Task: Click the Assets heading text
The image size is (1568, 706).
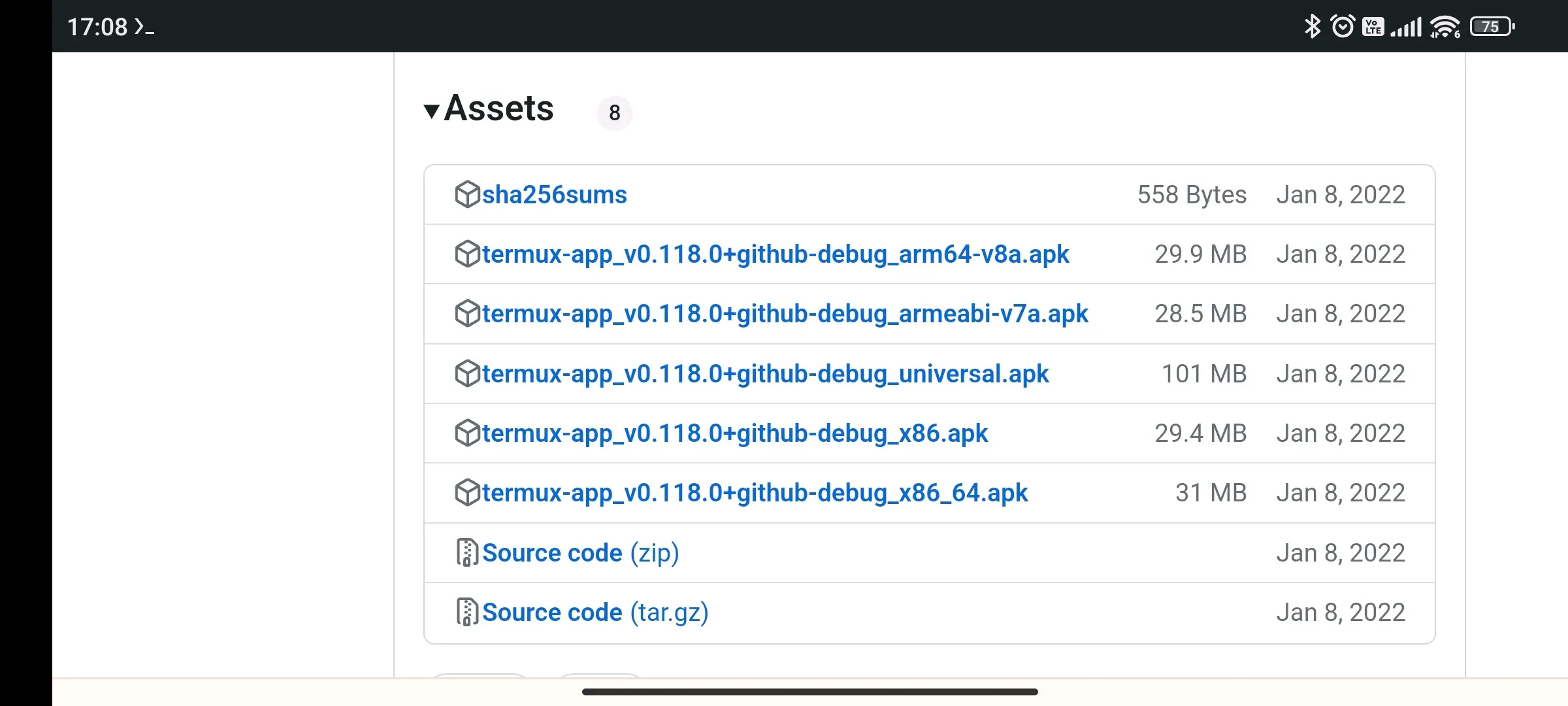Action: point(498,109)
